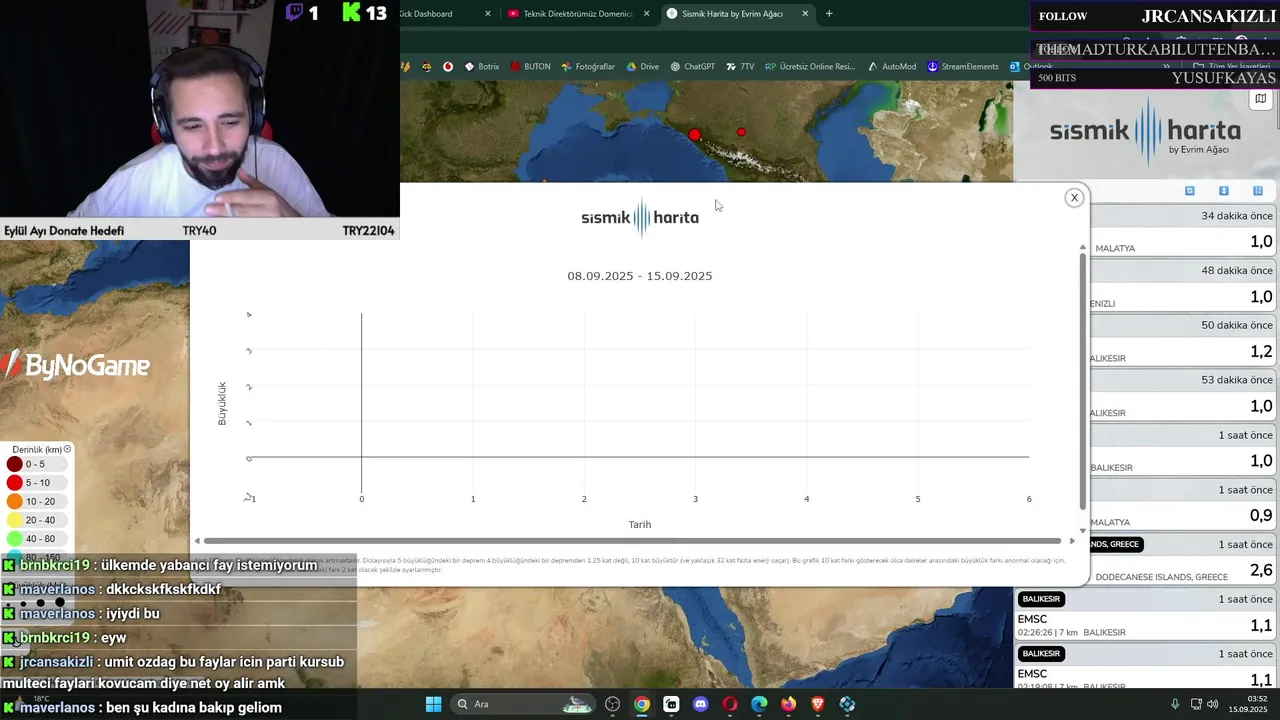Open Kick app from taskbar
This screenshot has width=1280, height=720.
671,704
